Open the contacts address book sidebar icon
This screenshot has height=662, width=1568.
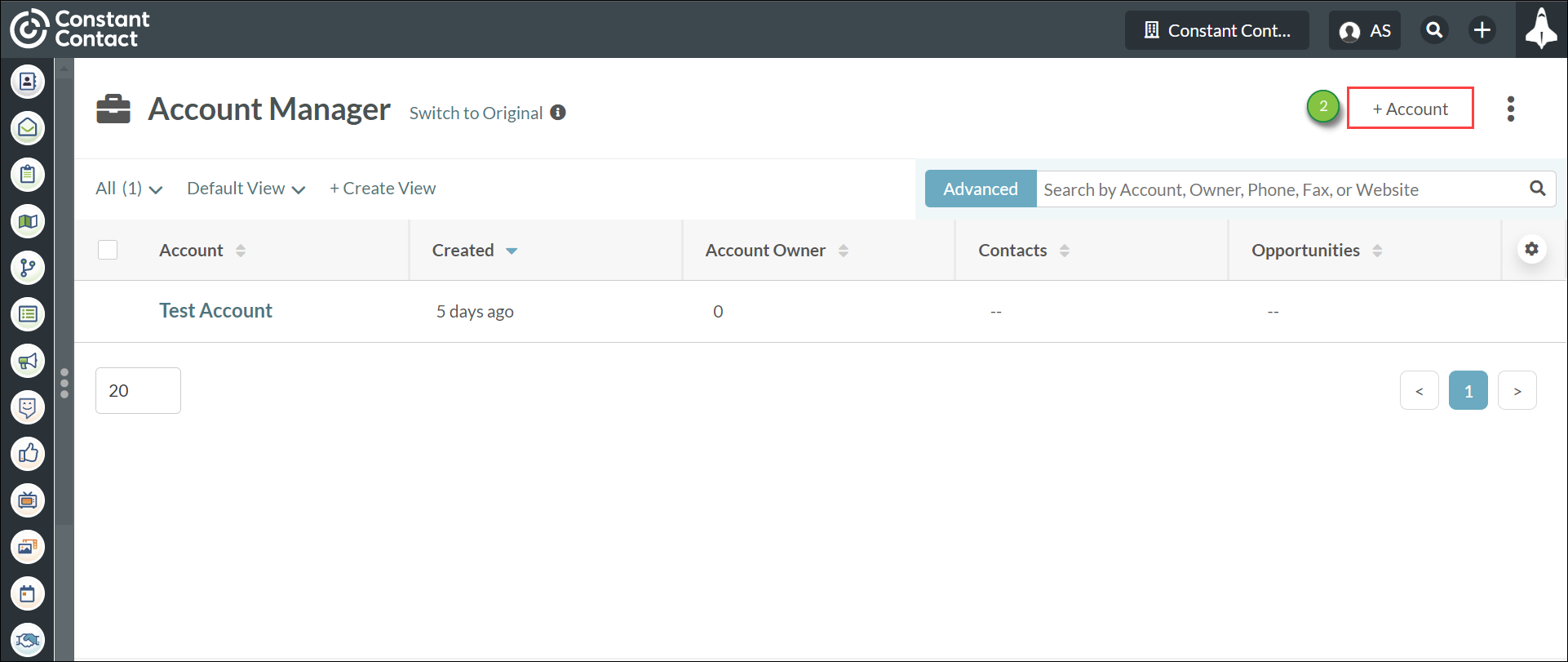pos(28,82)
